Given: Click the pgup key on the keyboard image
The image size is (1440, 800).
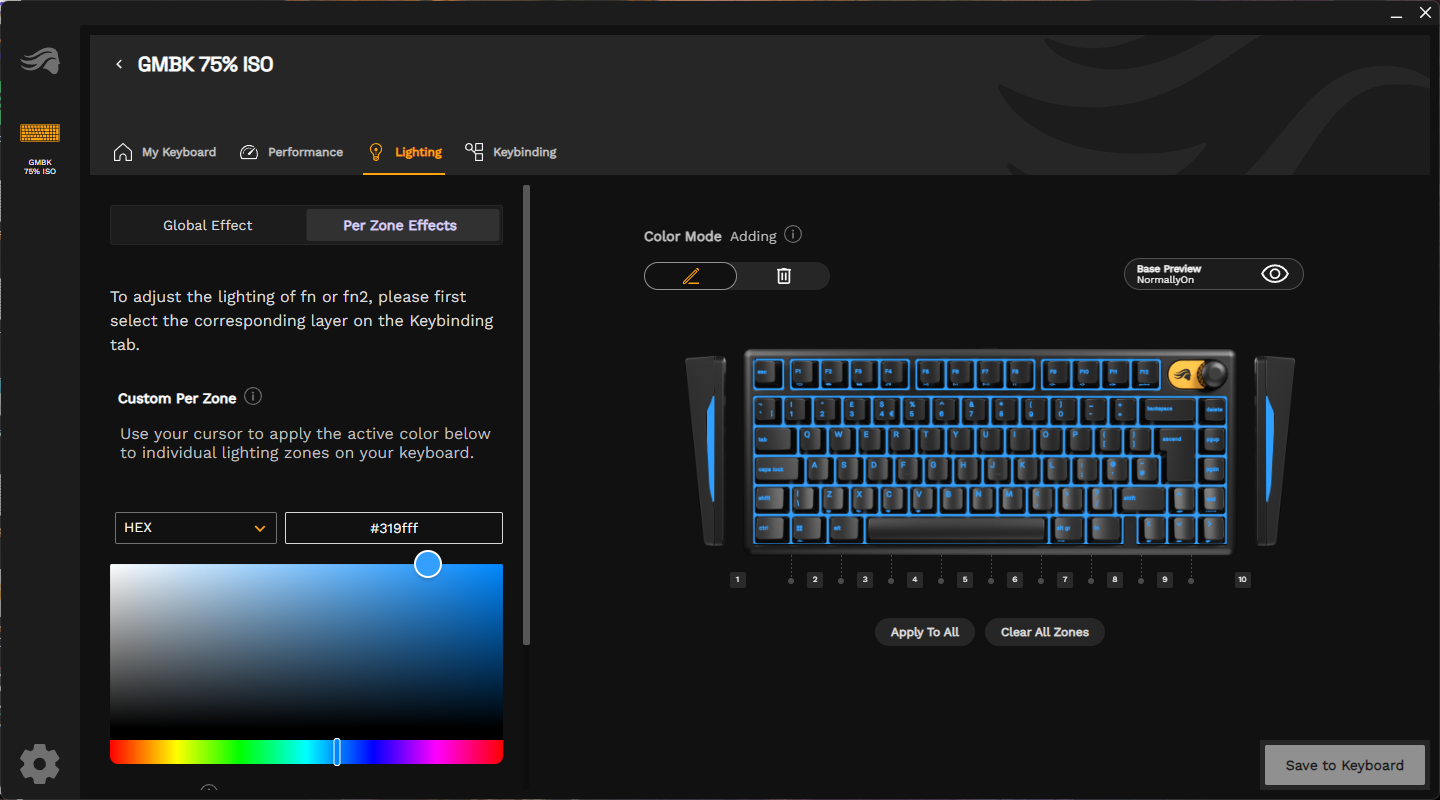Looking at the screenshot, I should 1213,440.
